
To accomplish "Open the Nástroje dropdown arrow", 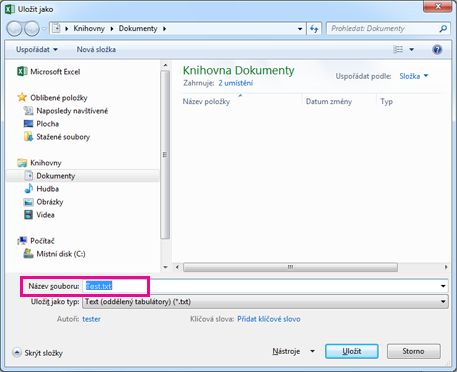I will coord(312,351).
